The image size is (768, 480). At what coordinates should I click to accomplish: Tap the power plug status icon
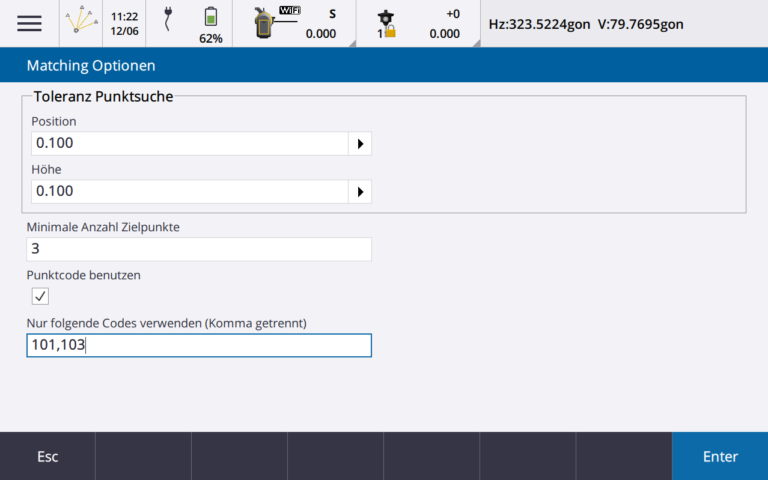point(168,24)
